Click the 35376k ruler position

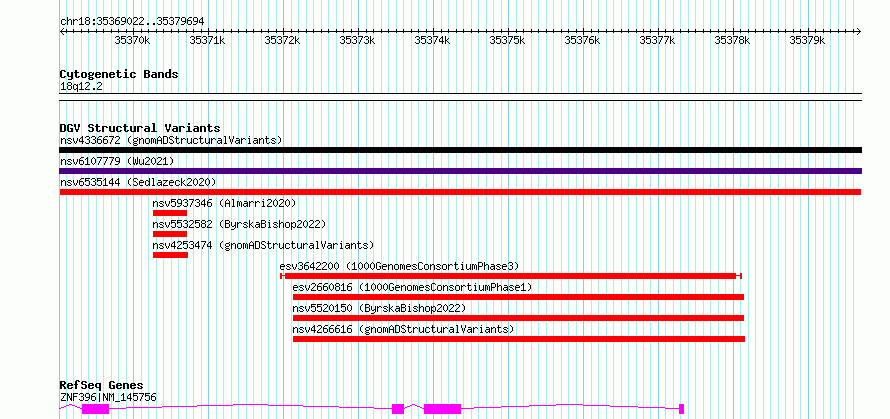coord(582,40)
